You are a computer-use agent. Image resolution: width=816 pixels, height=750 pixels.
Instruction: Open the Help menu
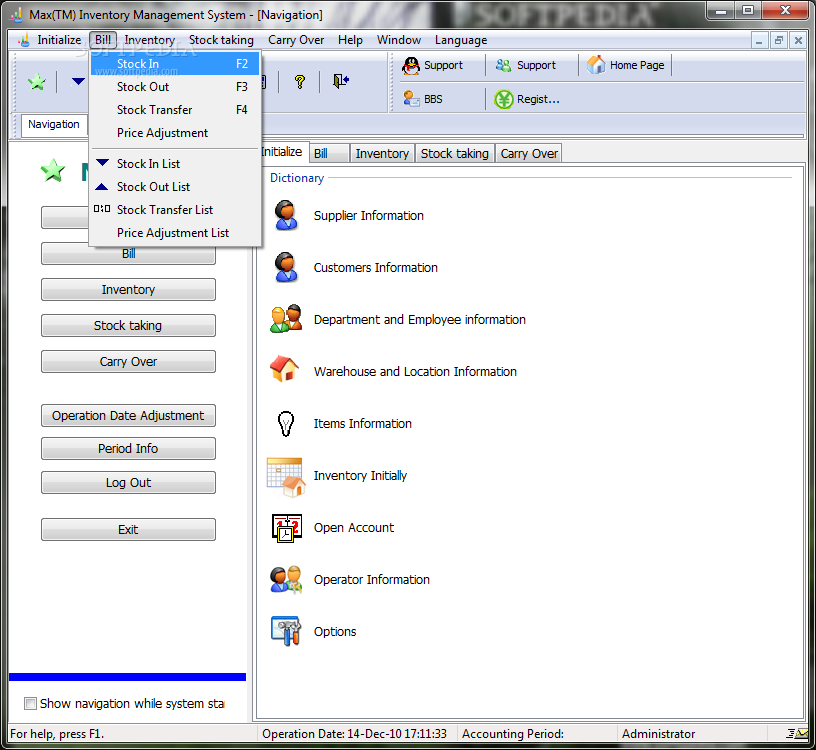coord(350,40)
